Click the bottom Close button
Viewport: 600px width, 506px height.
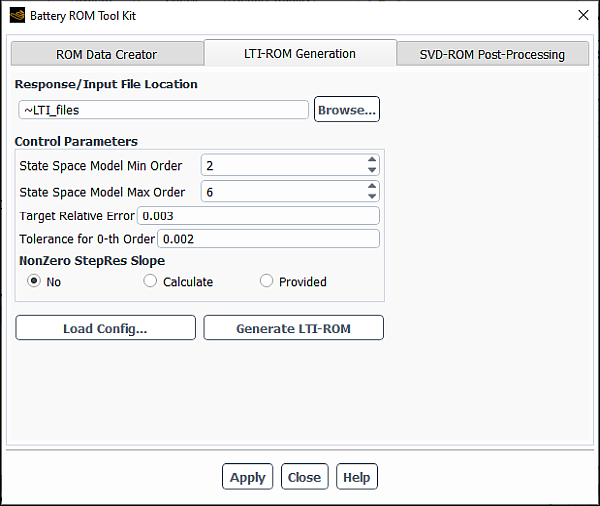[305, 477]
